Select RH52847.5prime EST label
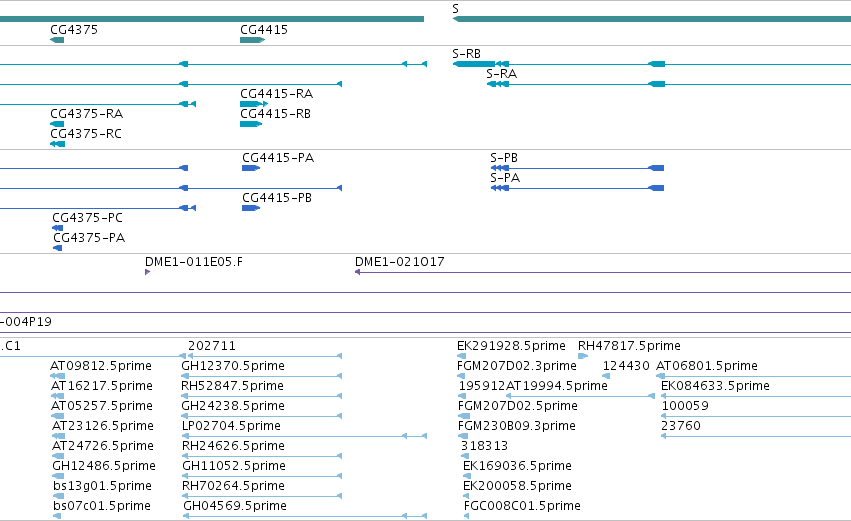The height and width of the screenshot is (521, 851). tap(232, 386)
